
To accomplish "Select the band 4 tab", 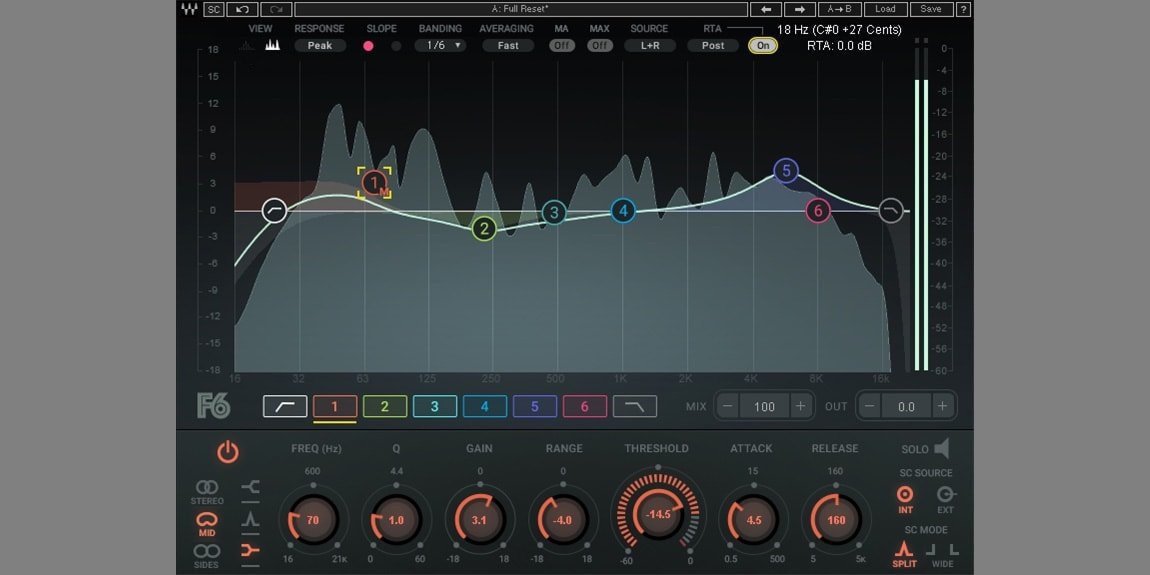I will (x=485, y=406).
